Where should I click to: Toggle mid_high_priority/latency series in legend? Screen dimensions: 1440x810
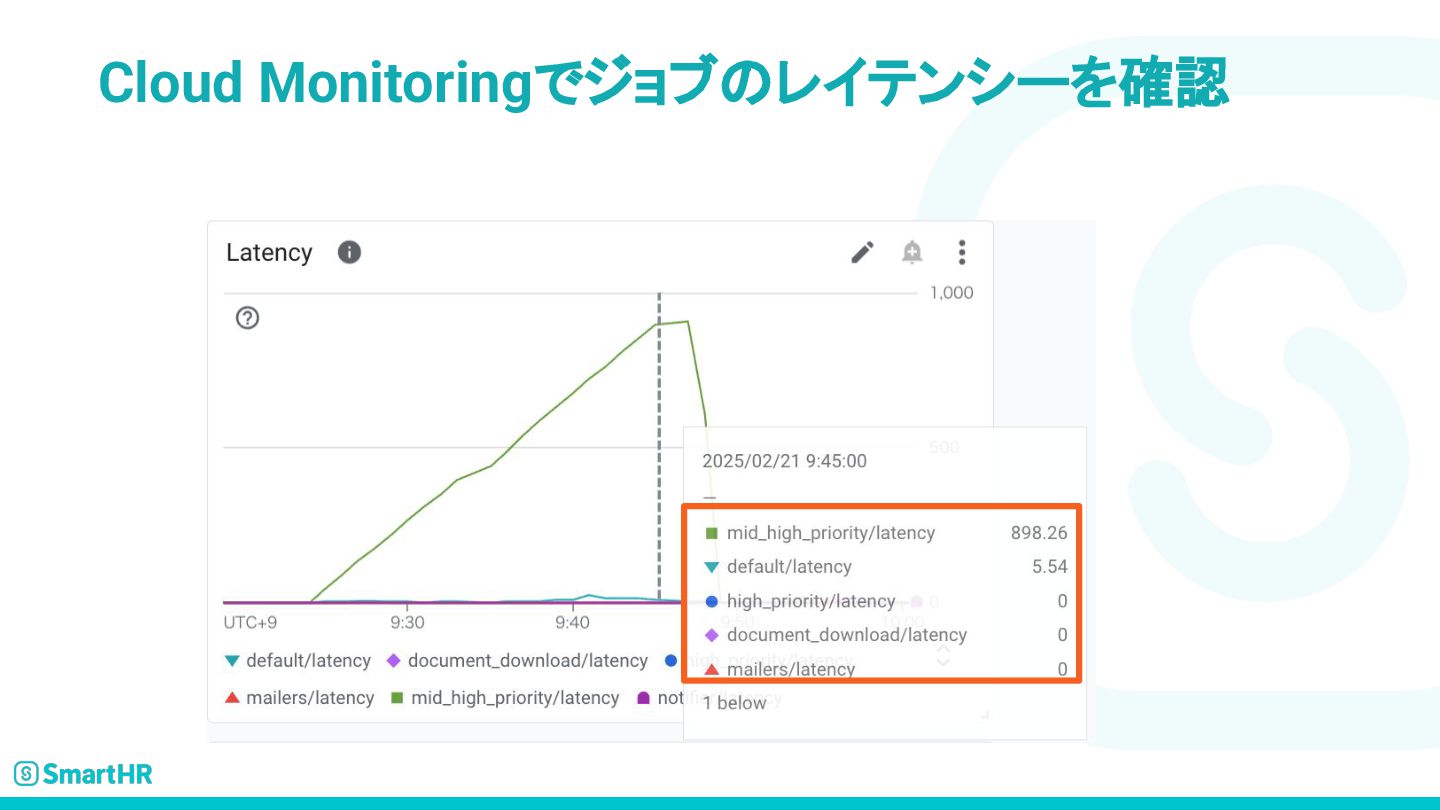(x=504, y=698)
